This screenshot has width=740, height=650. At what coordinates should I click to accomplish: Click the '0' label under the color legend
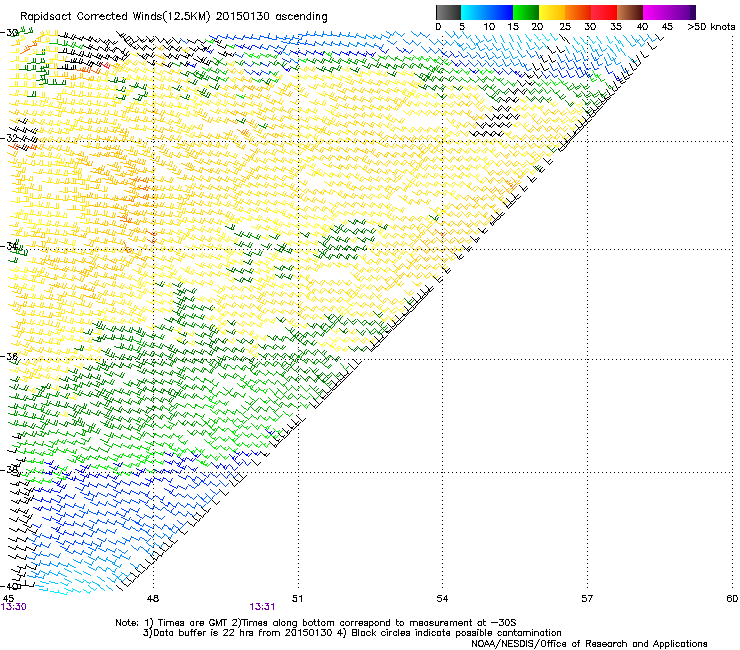click(438, 27)
